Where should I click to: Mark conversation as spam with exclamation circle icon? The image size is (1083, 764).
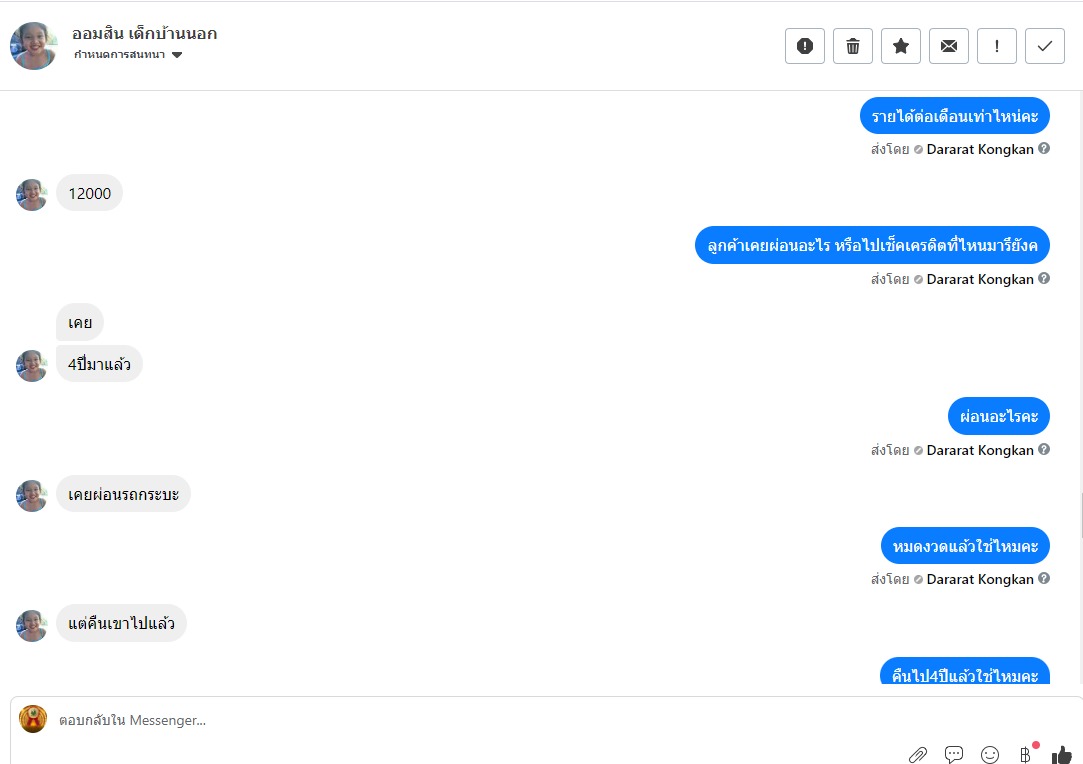pyautogui.click(x=805, y=46)
